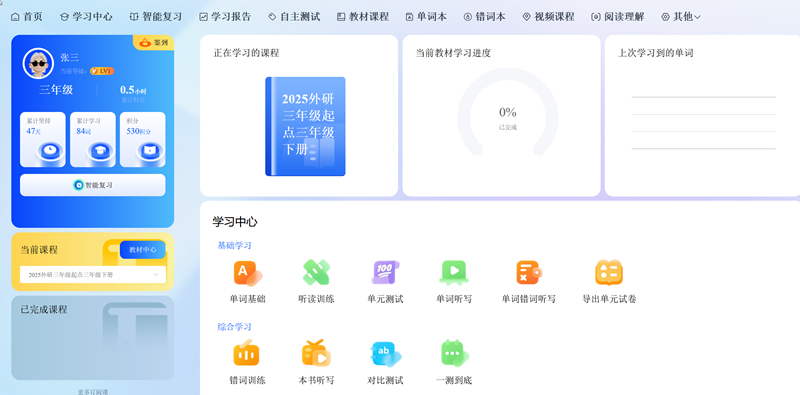Click the 84词 learned value
Image resolution: width=800 pixels, height=395 pixels.
pyautogui.click(x=84, y=131)
